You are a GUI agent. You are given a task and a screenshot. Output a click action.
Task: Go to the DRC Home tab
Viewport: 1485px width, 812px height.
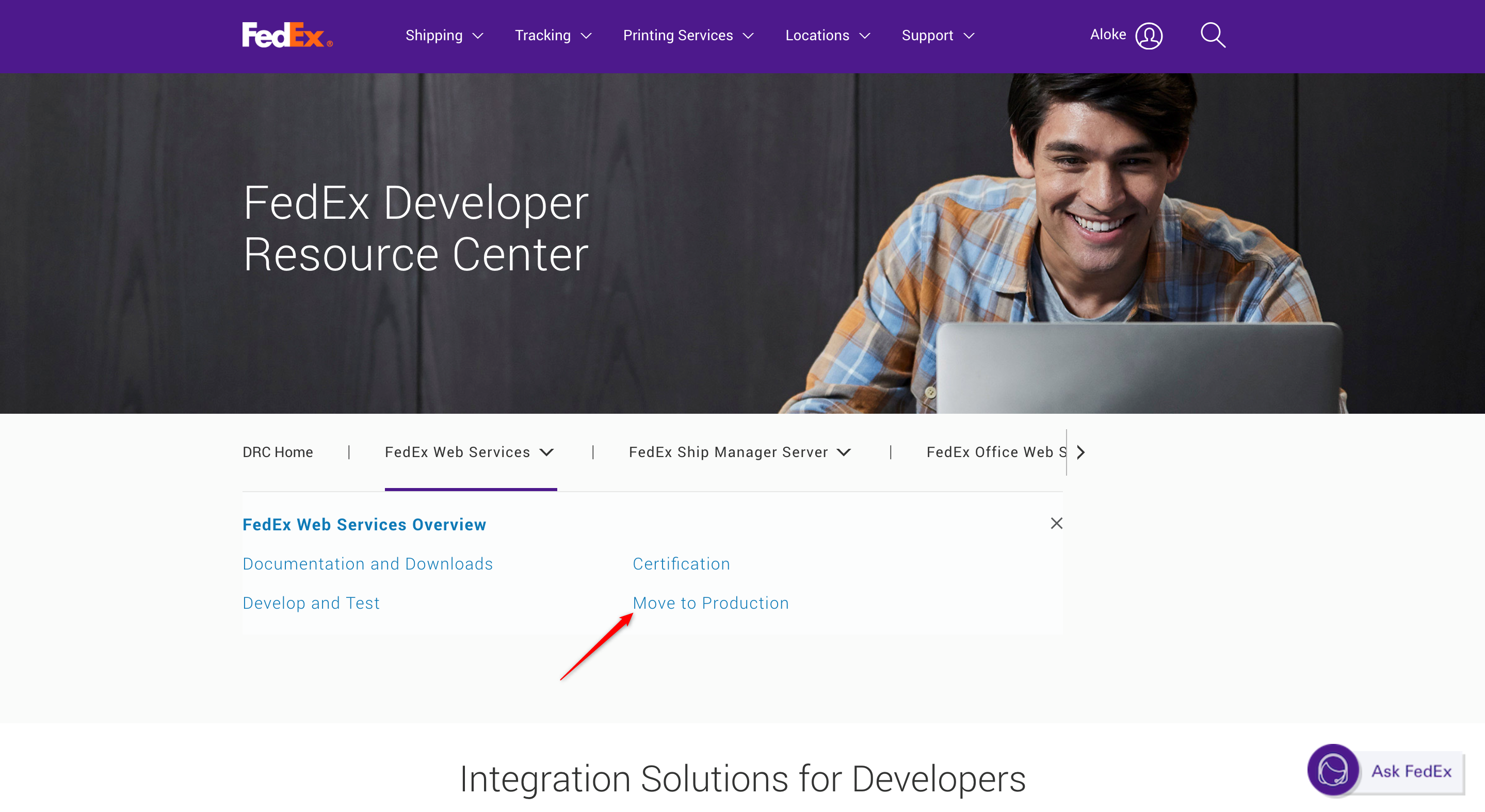tap(277, 452)
